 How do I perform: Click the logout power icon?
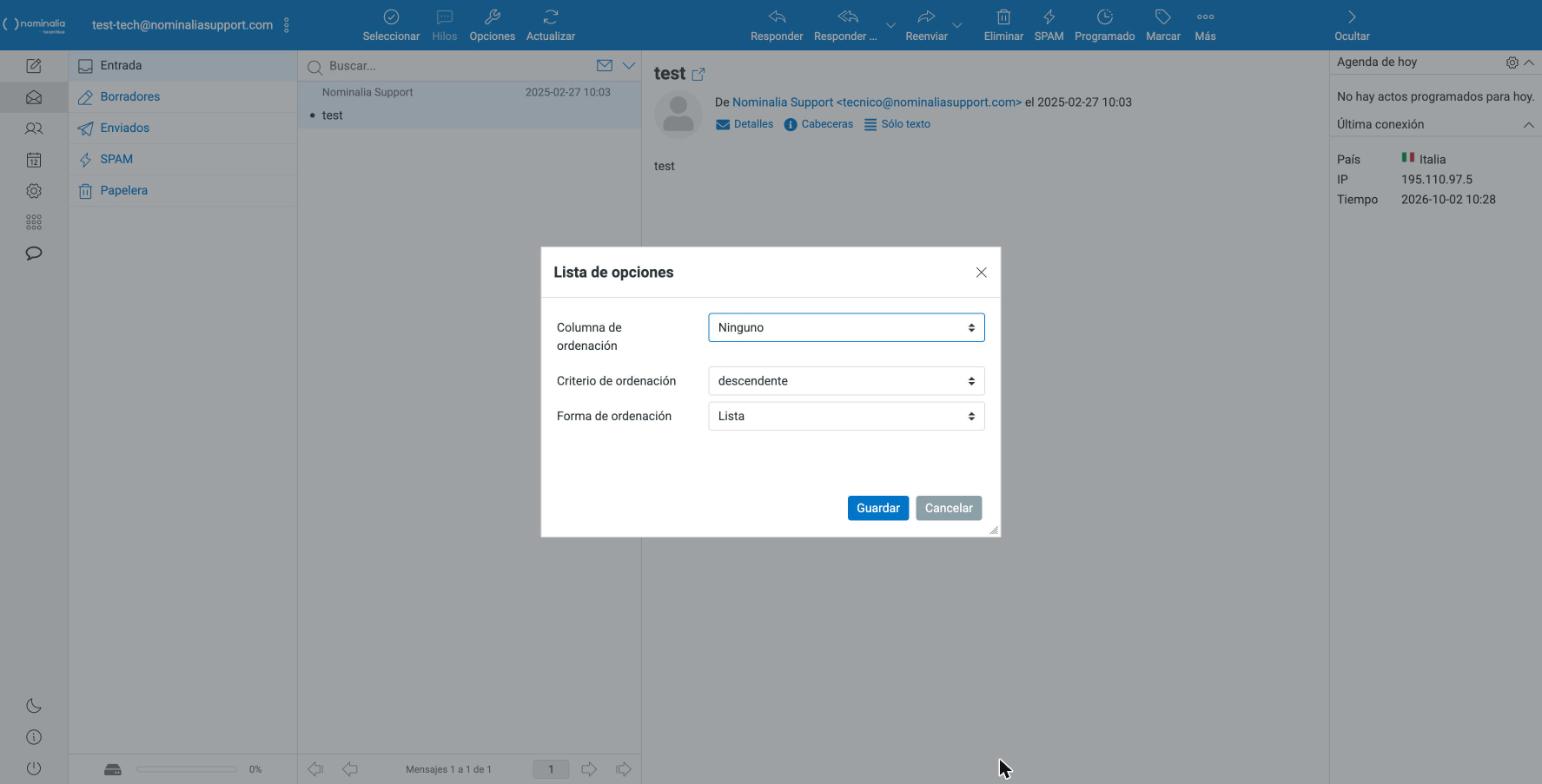pyautogui.click(x=33, y=768)
